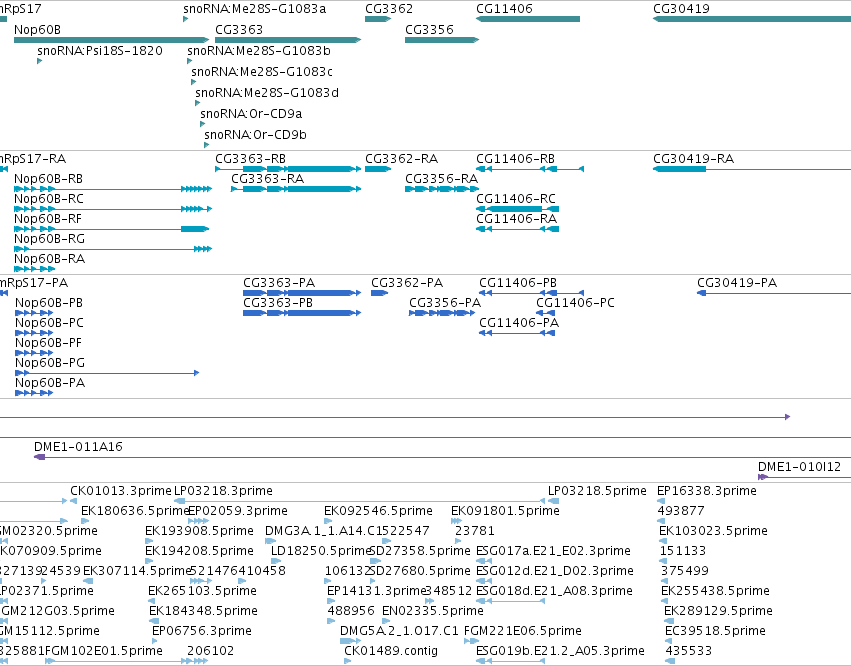Click the EK255438.5prime label
This screenshot has width=851, height=666.
click(715, 591)
